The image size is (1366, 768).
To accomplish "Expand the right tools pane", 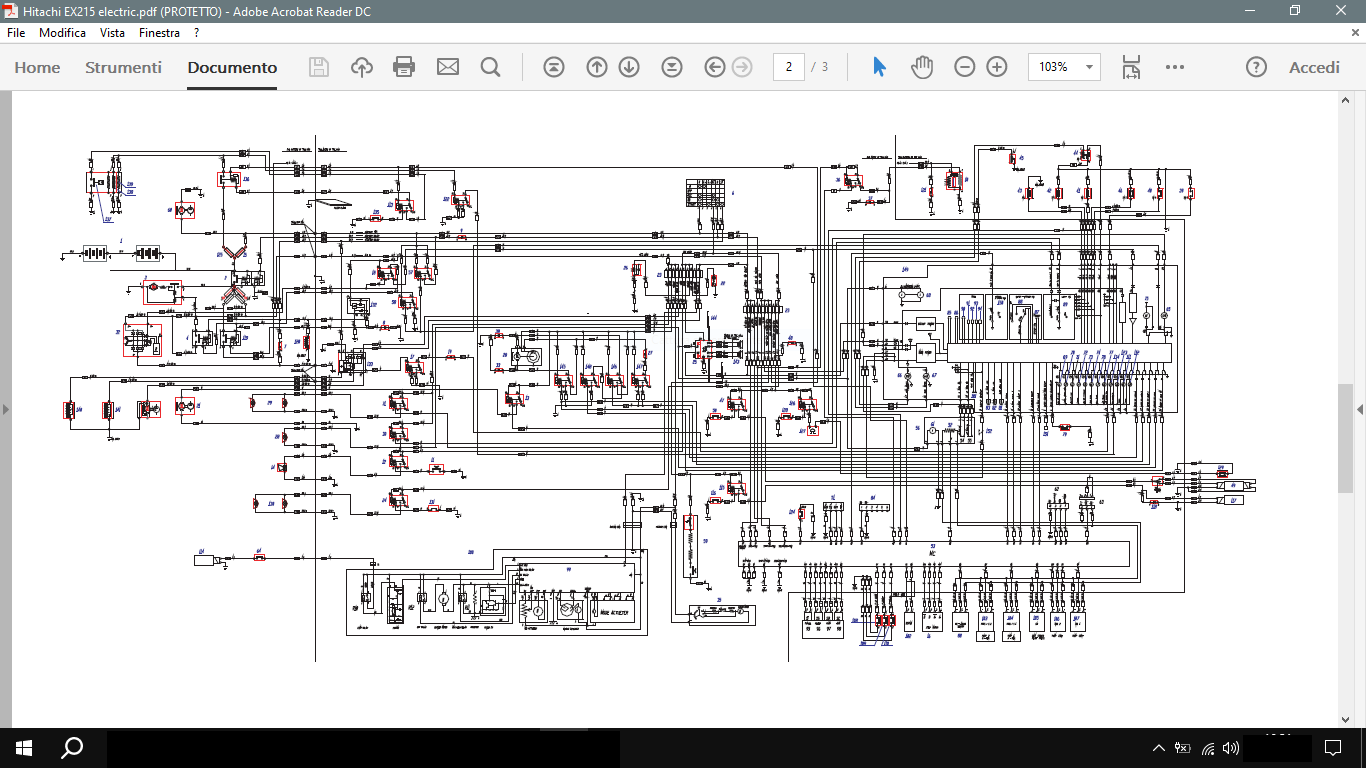I will [x=1360, y=409].
